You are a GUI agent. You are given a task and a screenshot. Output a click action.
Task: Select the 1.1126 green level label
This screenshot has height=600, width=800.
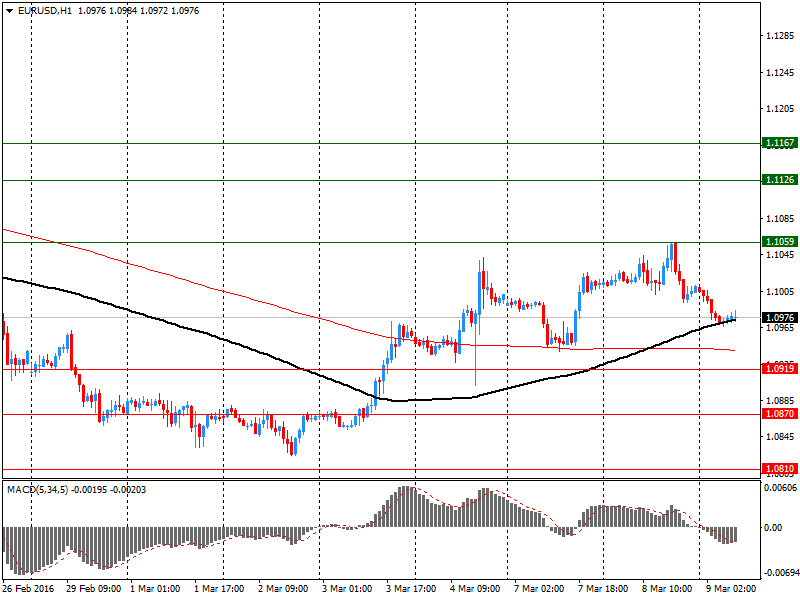coord(780,180)
